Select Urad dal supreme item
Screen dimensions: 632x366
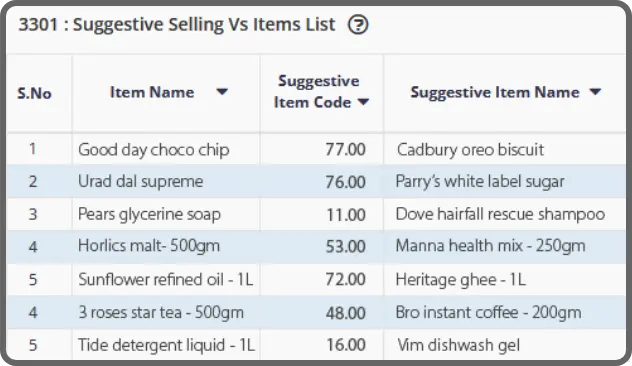point(141,181)
